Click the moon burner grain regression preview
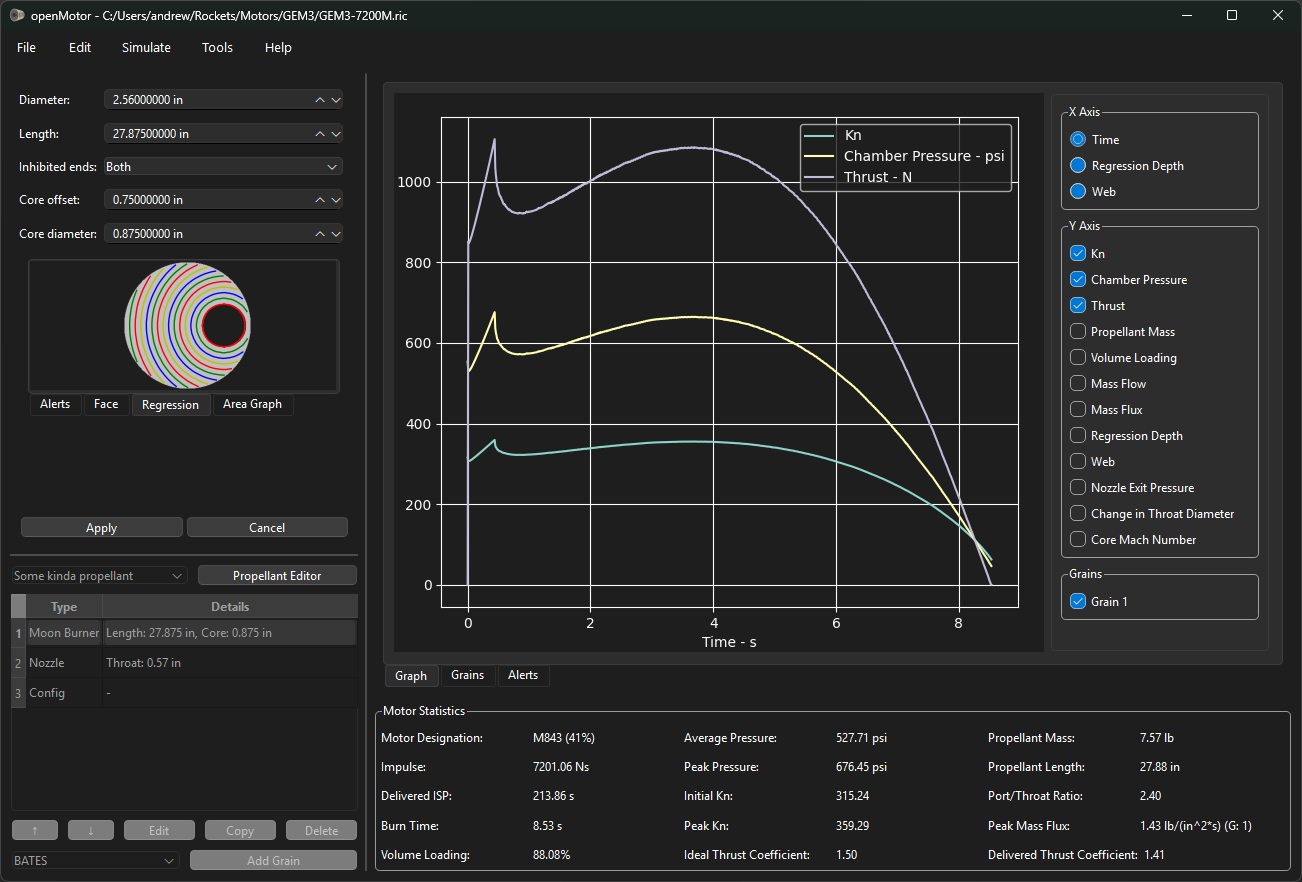This screenshot has height=882, width=1302. (186, 325)
